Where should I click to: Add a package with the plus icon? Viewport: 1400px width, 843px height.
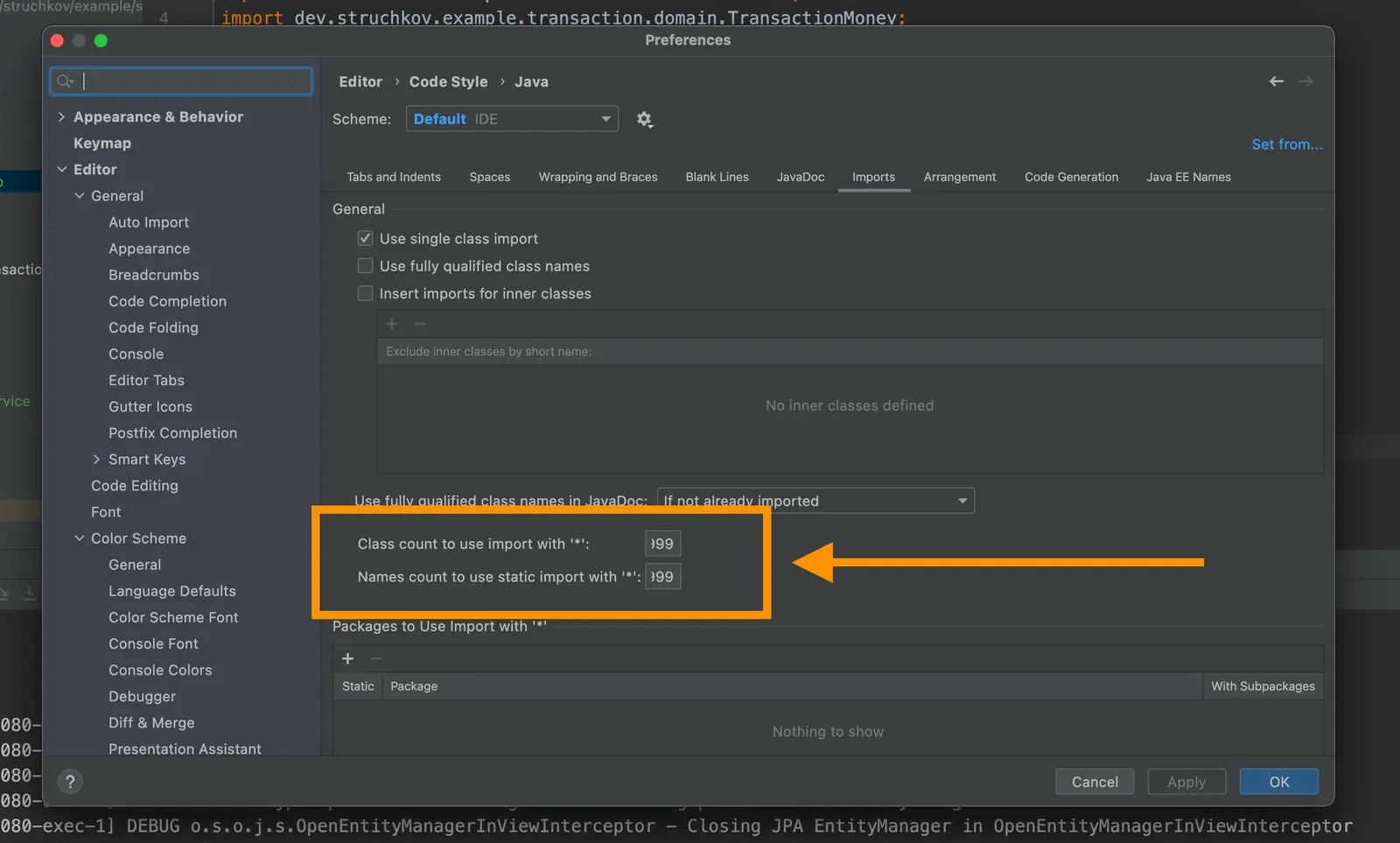(x=347, y=658)
